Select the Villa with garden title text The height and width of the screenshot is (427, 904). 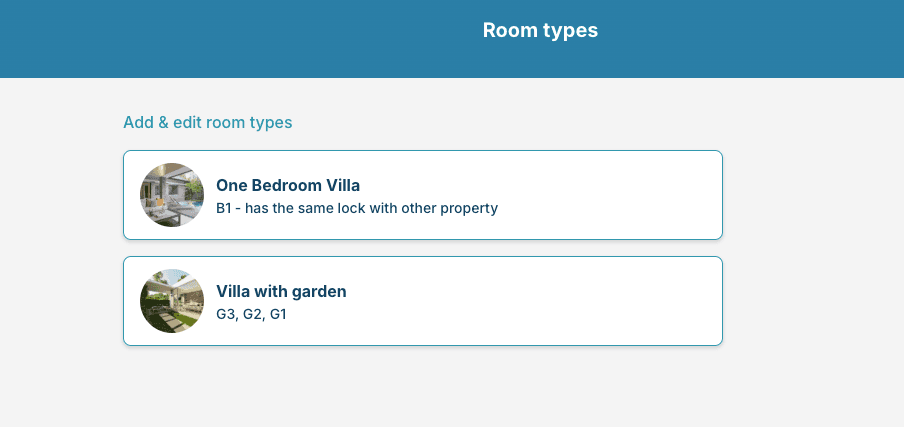(281, 291)
